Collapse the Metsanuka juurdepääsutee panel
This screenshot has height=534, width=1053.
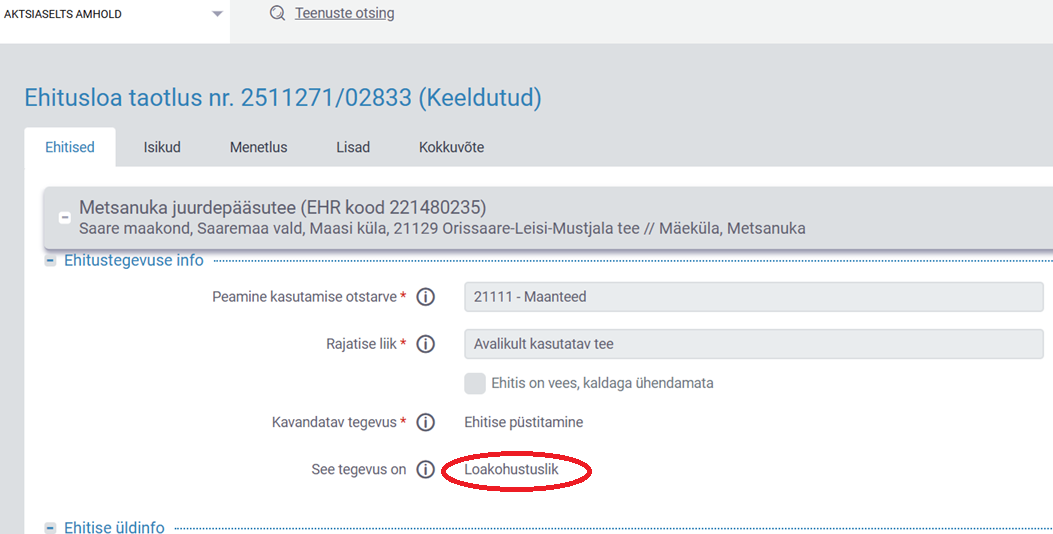pyautogui.click(x=64, y=217)
